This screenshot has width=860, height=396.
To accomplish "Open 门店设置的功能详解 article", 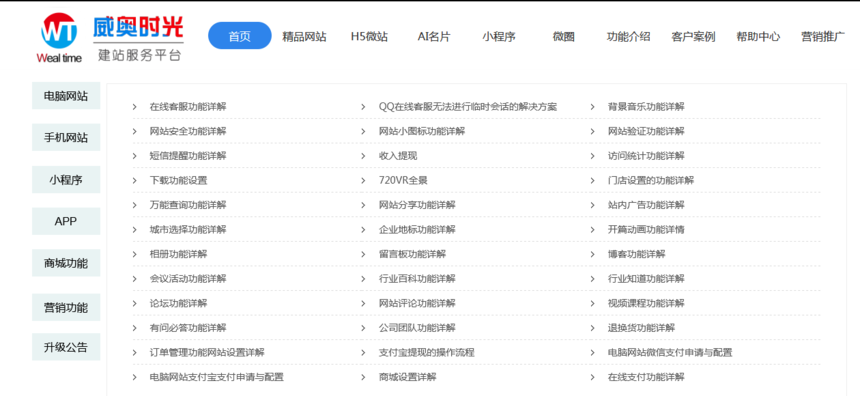I will point(651,180).
